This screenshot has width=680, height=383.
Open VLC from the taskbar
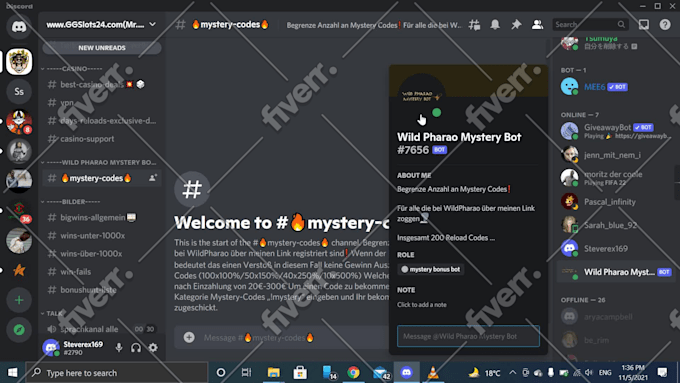pyautogui.click(x=433, y=373)
